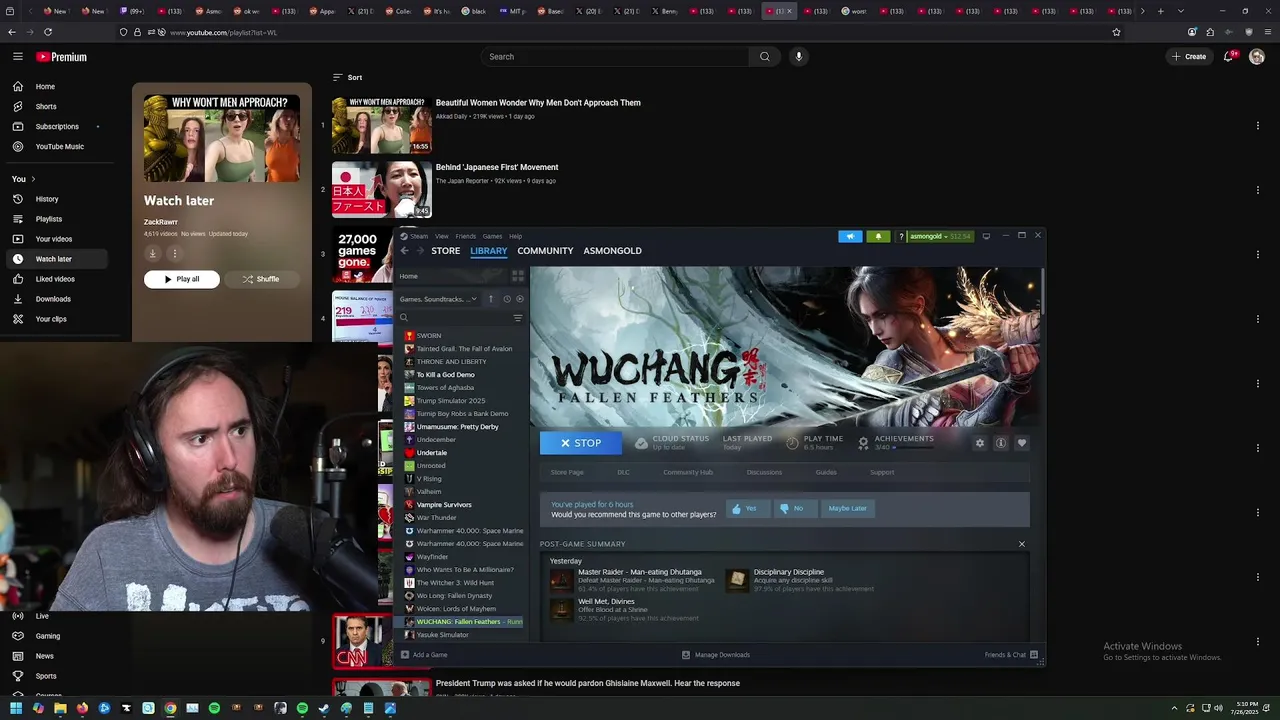Open Liked videos in YouTube sidebar
The image size is (1280, 720).
click(x=55, y=279)
